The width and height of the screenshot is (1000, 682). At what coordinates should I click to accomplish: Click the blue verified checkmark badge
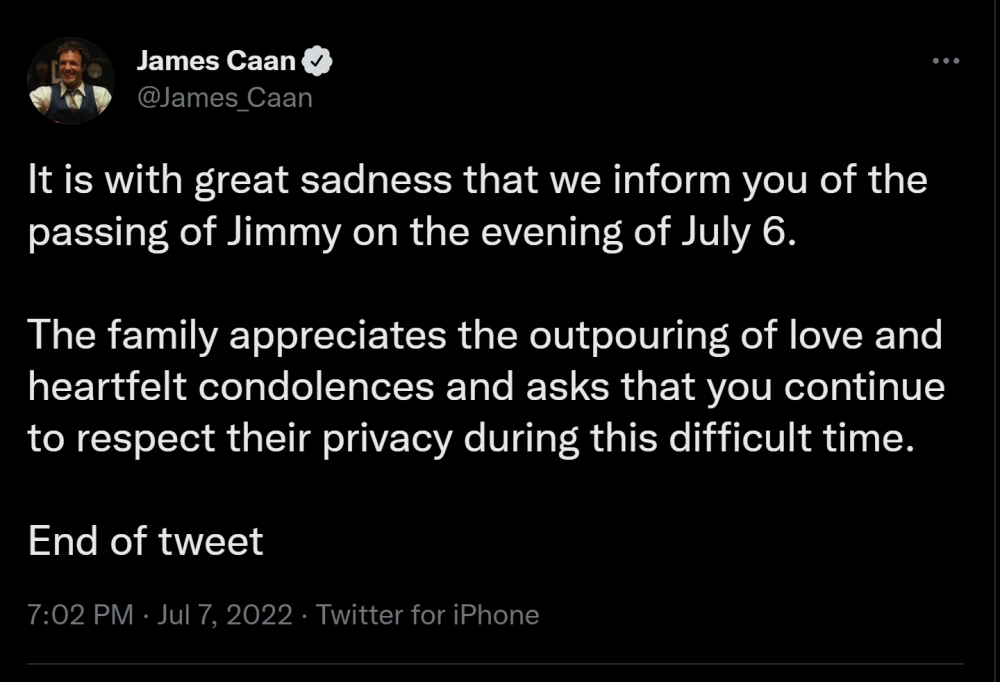tap(317, 61)
